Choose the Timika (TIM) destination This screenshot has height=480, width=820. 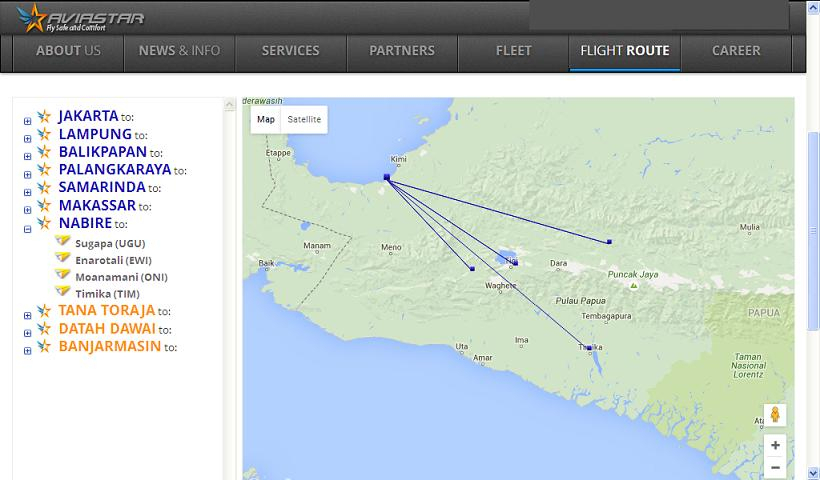pos(107,294)
